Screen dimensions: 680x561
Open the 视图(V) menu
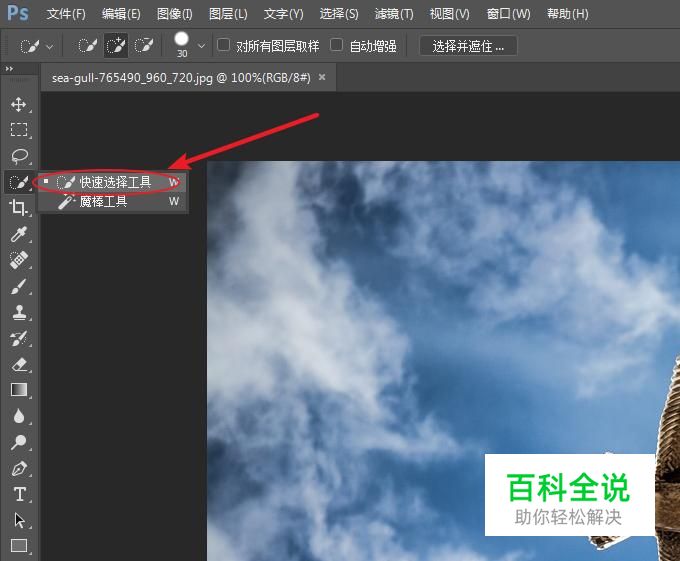[x=449, y=14]
